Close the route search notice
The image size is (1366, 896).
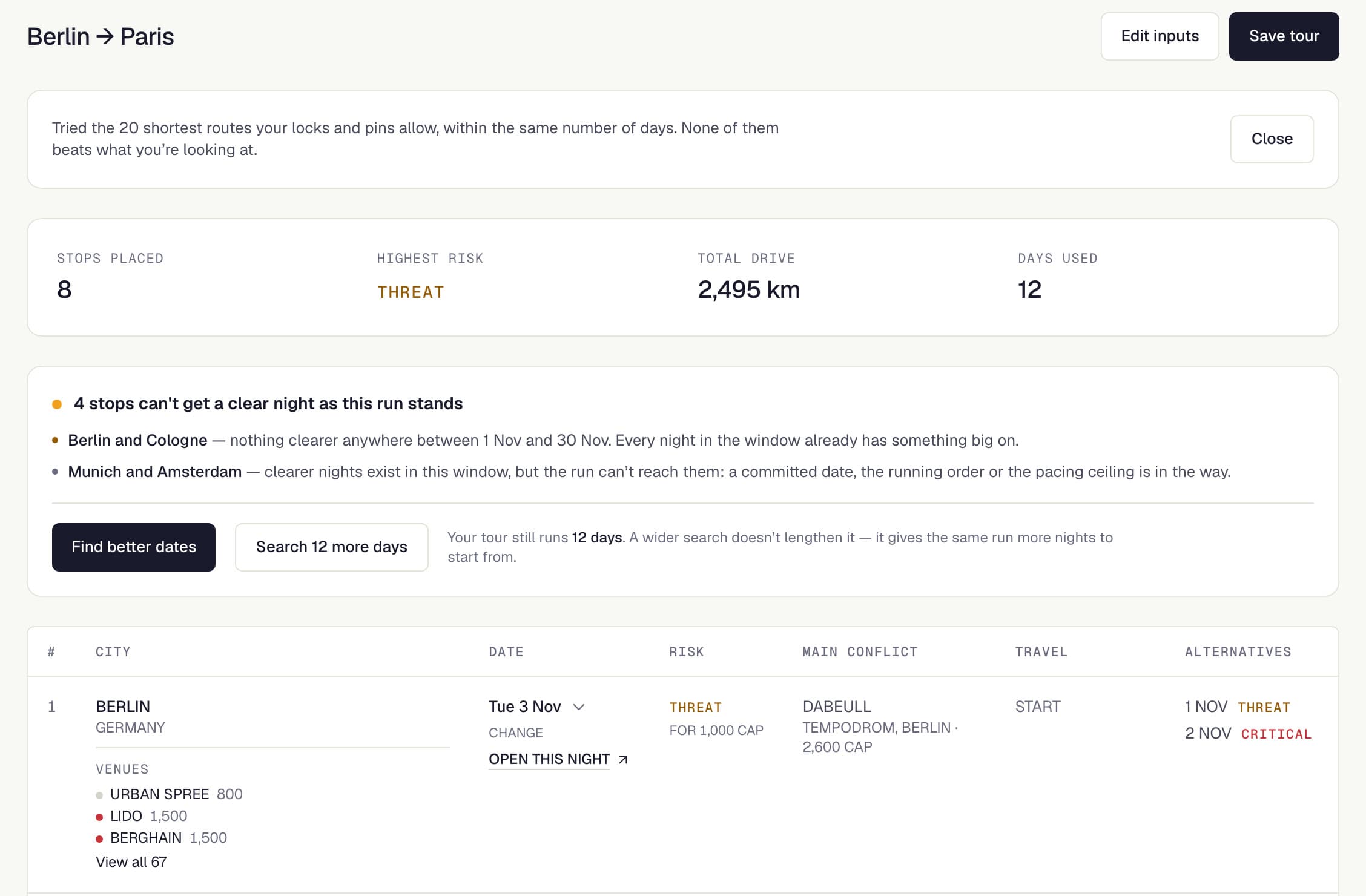[x=1272, y=139]
